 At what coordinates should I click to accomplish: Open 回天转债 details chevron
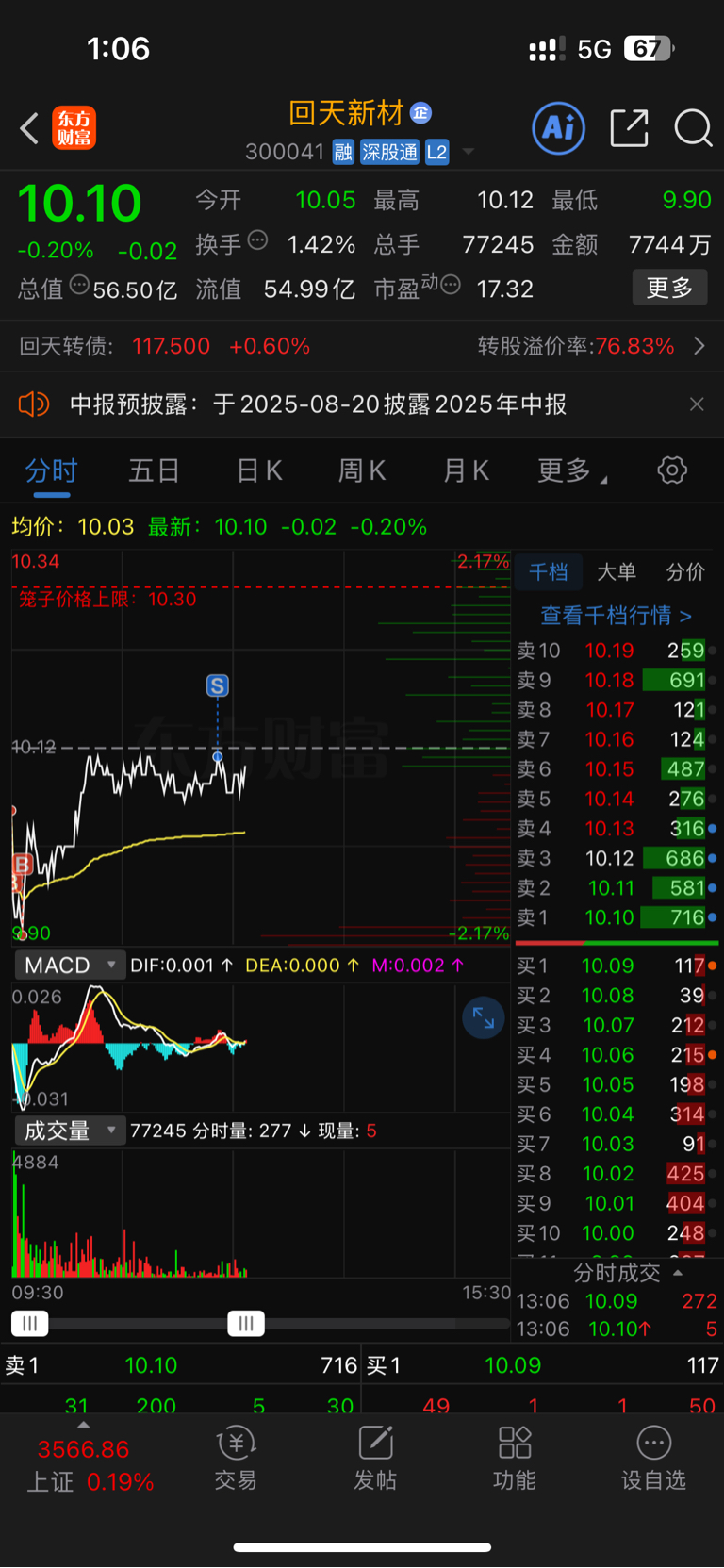coord(699,346)
